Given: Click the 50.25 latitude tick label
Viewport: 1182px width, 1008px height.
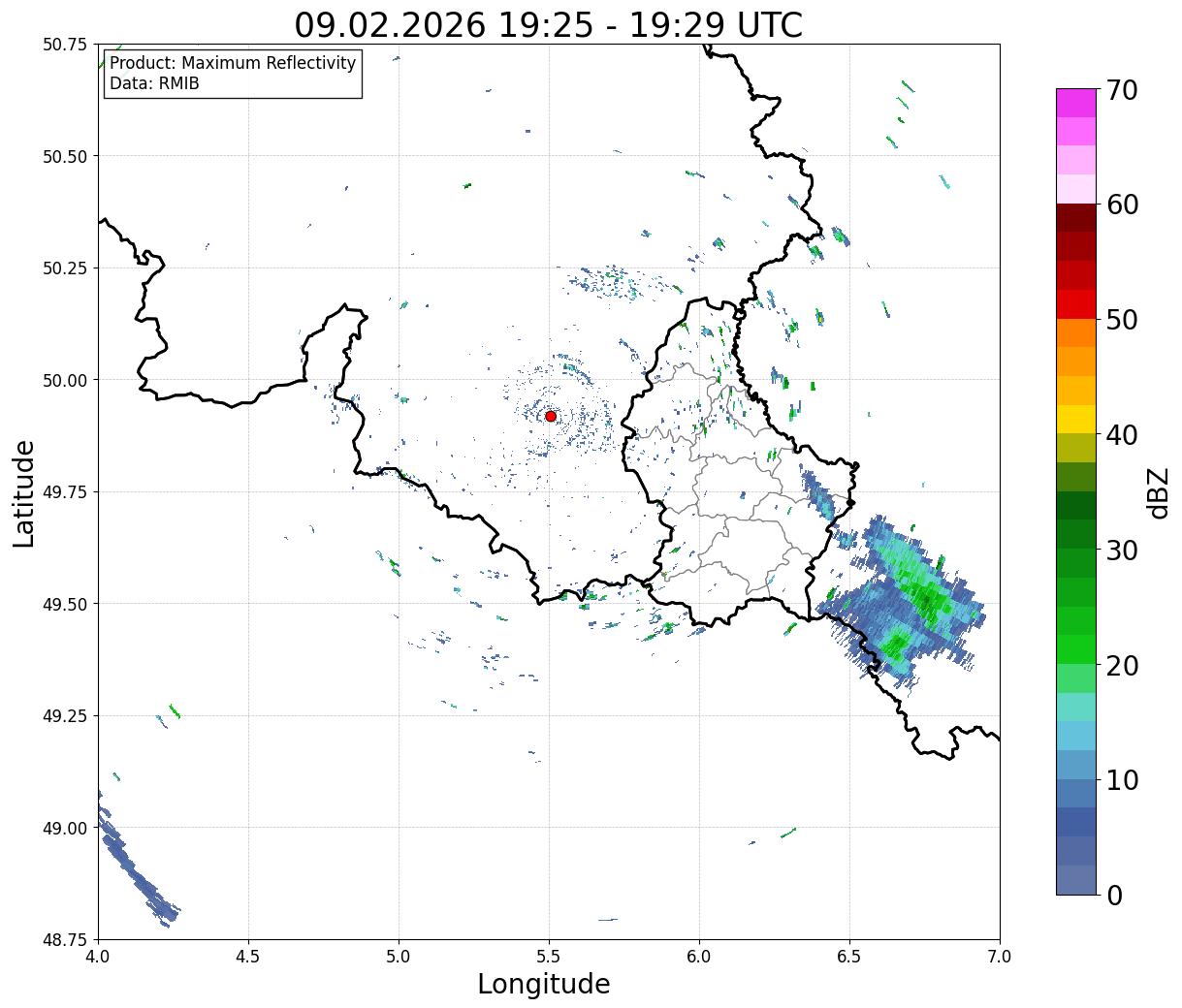Looking at the screenshot, I should tap(65, 268).
